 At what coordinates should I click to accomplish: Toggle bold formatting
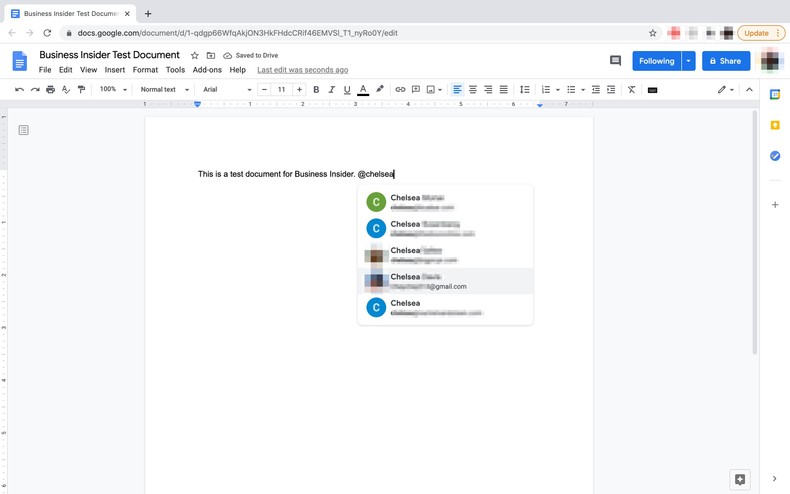316,90
